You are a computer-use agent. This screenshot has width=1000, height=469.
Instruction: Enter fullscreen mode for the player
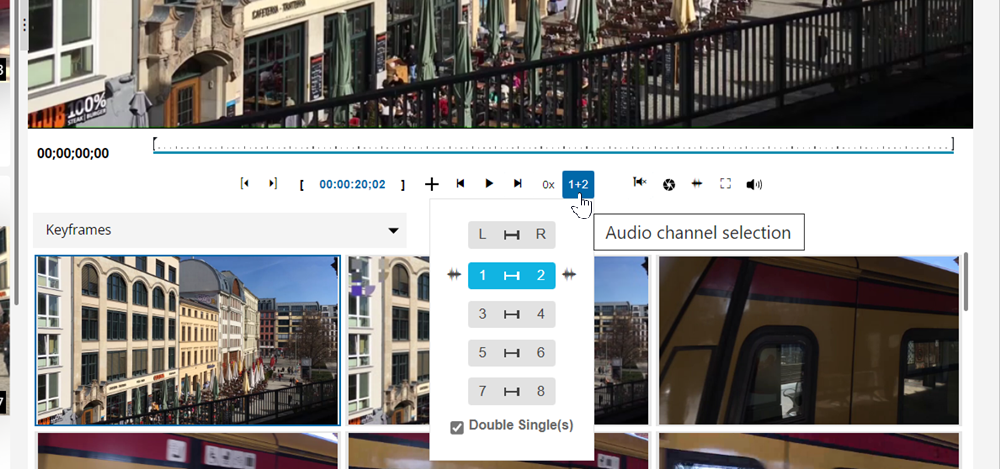point(726,184)
